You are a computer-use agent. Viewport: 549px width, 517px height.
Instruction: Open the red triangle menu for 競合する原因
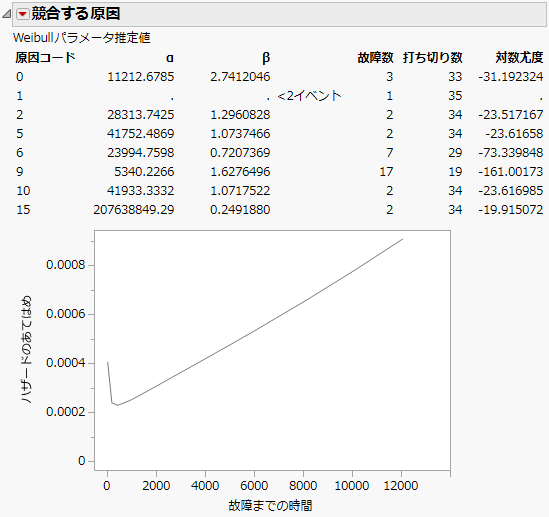(x=23, y=14)
